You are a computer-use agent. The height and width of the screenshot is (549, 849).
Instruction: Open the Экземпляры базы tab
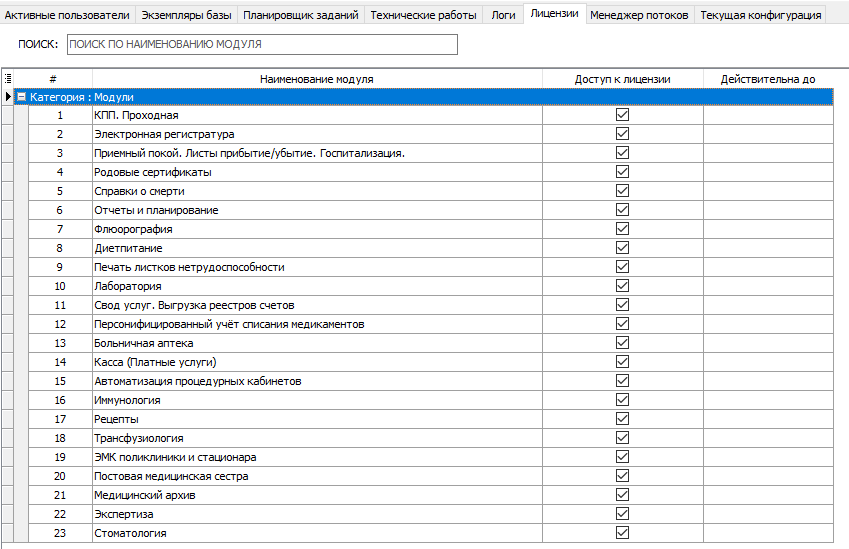186,15
